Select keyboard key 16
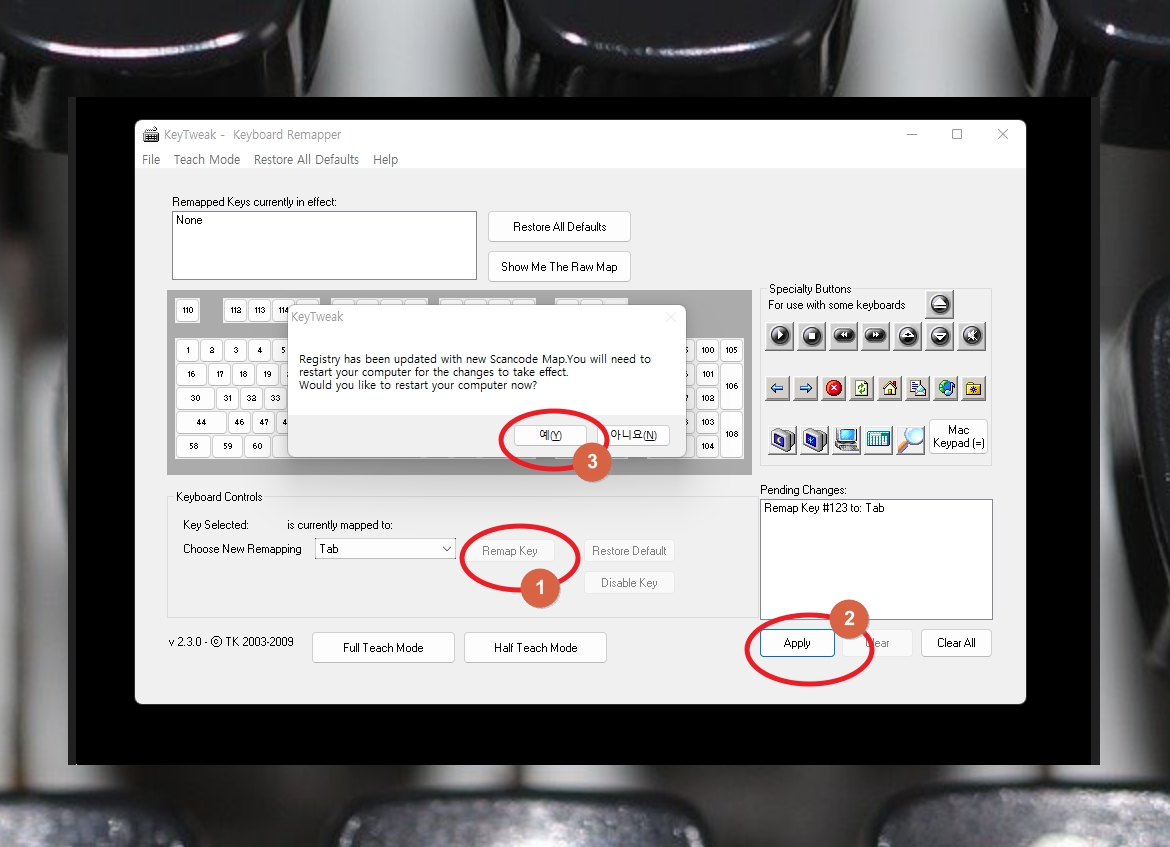 pos(192,374)
